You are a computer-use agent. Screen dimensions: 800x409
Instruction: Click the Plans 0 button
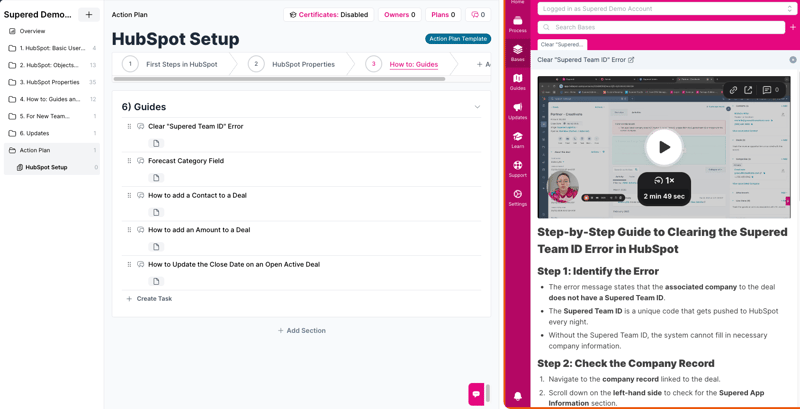tap(443, 15)
